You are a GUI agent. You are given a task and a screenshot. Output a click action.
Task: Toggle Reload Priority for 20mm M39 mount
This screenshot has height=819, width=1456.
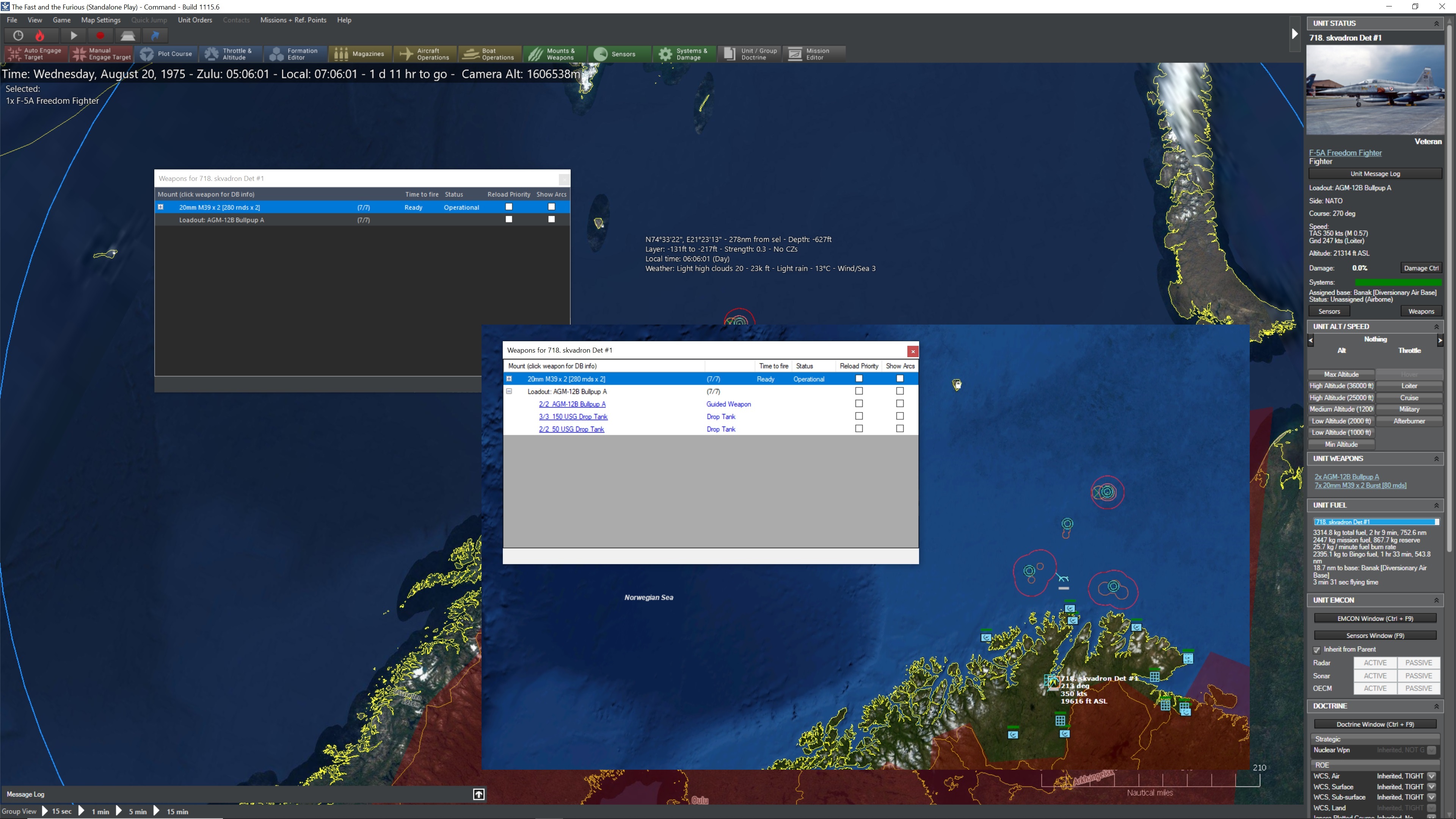(859, 379)
